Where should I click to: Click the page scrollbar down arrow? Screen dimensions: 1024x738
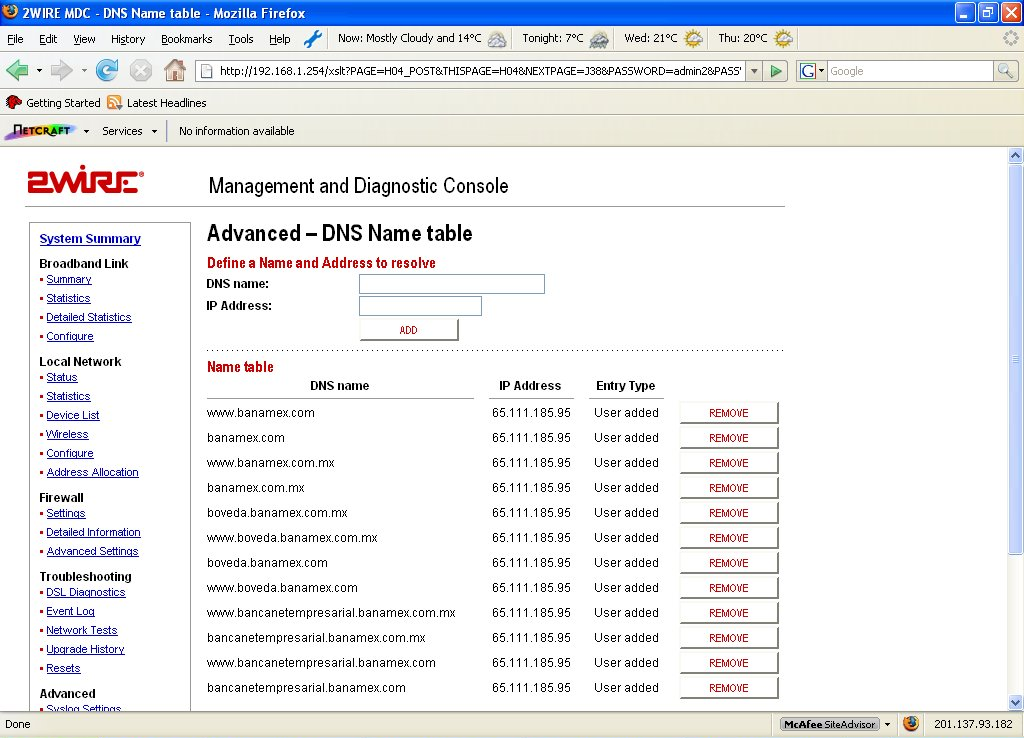pos(1015,703)
